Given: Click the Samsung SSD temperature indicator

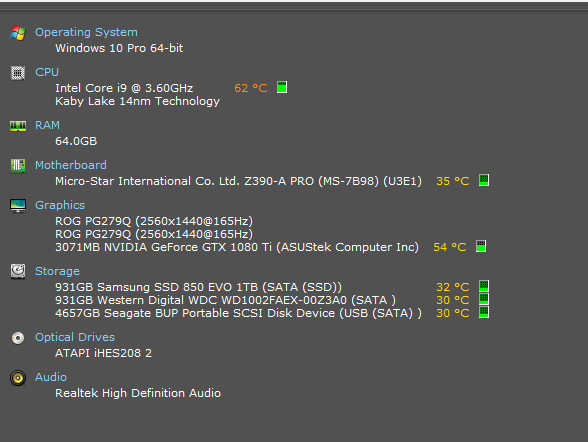Looking at the screenshot, I should click(x=484, y=286).
